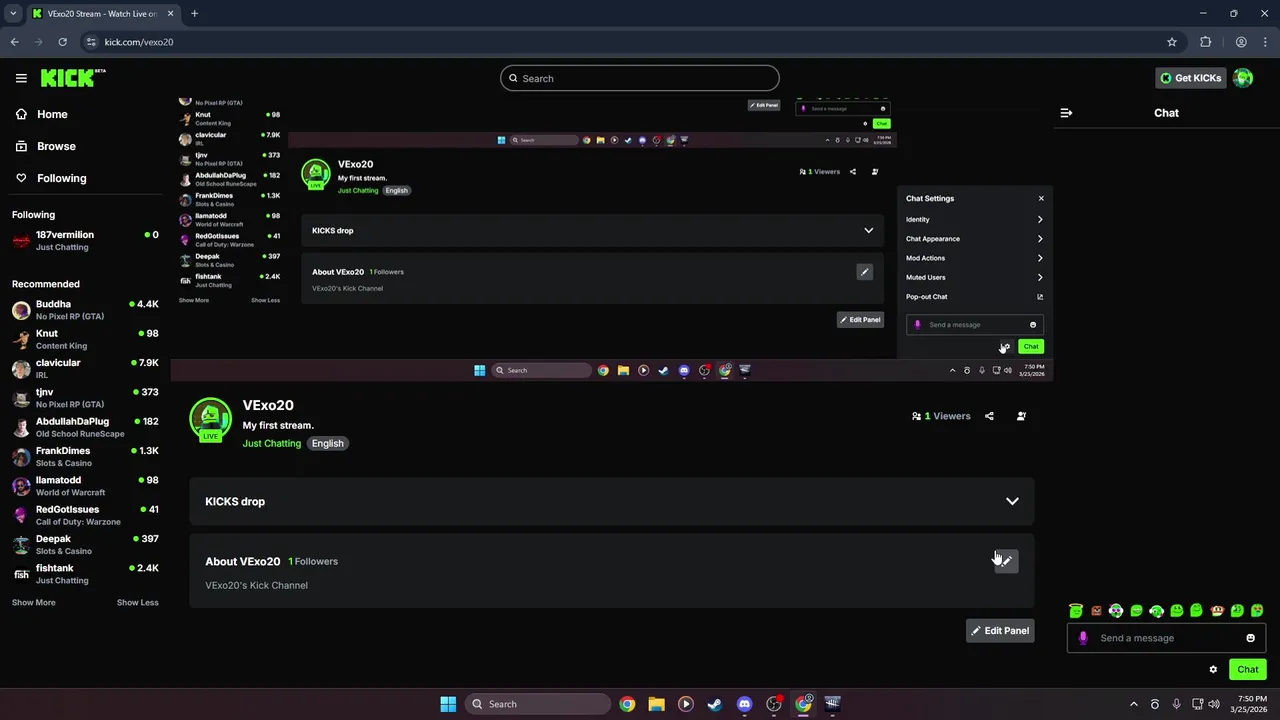
Task: Select clavicular in Recommended list
Action: [x=85, y=368]
